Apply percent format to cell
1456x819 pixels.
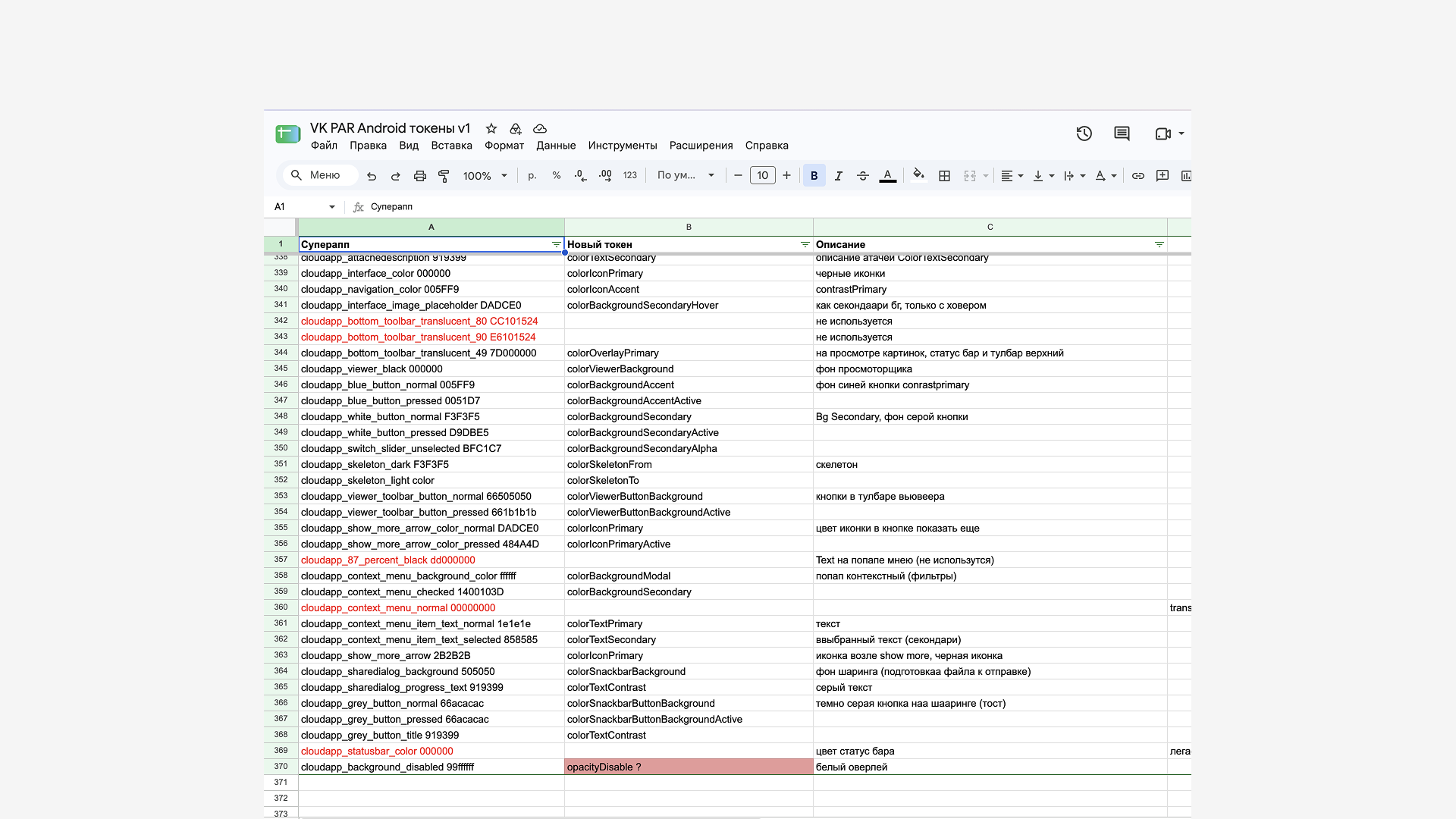pos(557,176)
